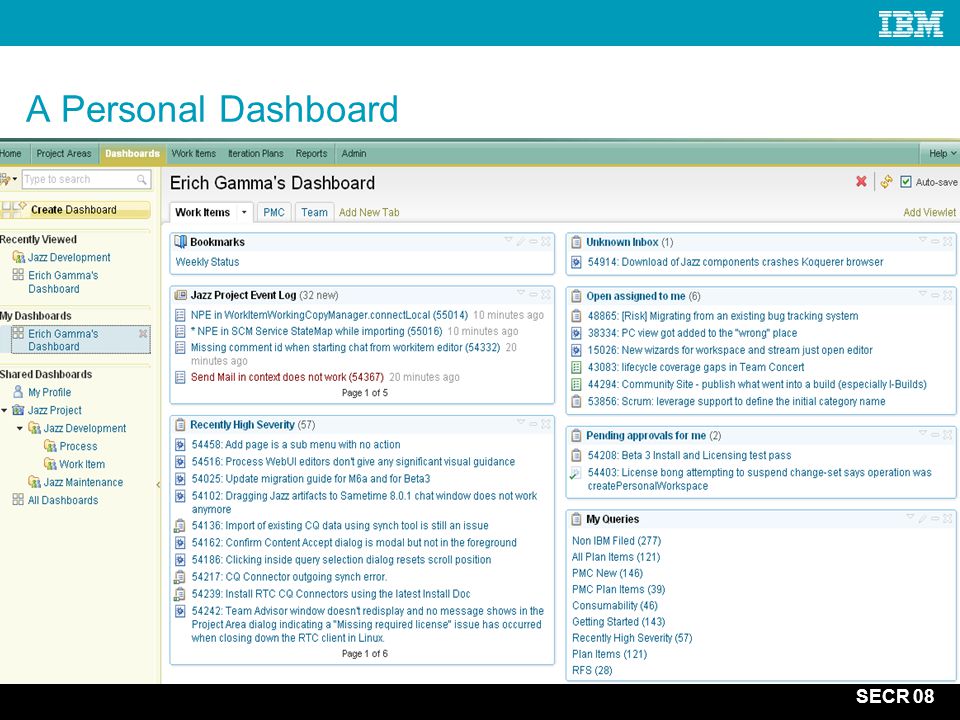Click the task icon of item 54136
Viewport: 960px width, 720px height.
click(x=180, y=525)
